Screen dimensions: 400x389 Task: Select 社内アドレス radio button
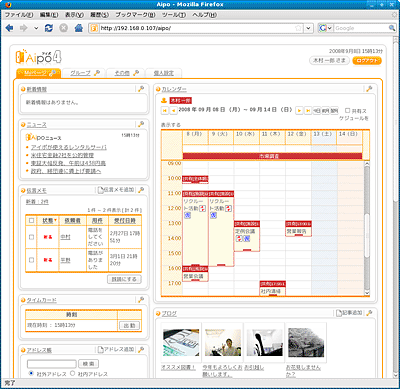coord(73,374)
